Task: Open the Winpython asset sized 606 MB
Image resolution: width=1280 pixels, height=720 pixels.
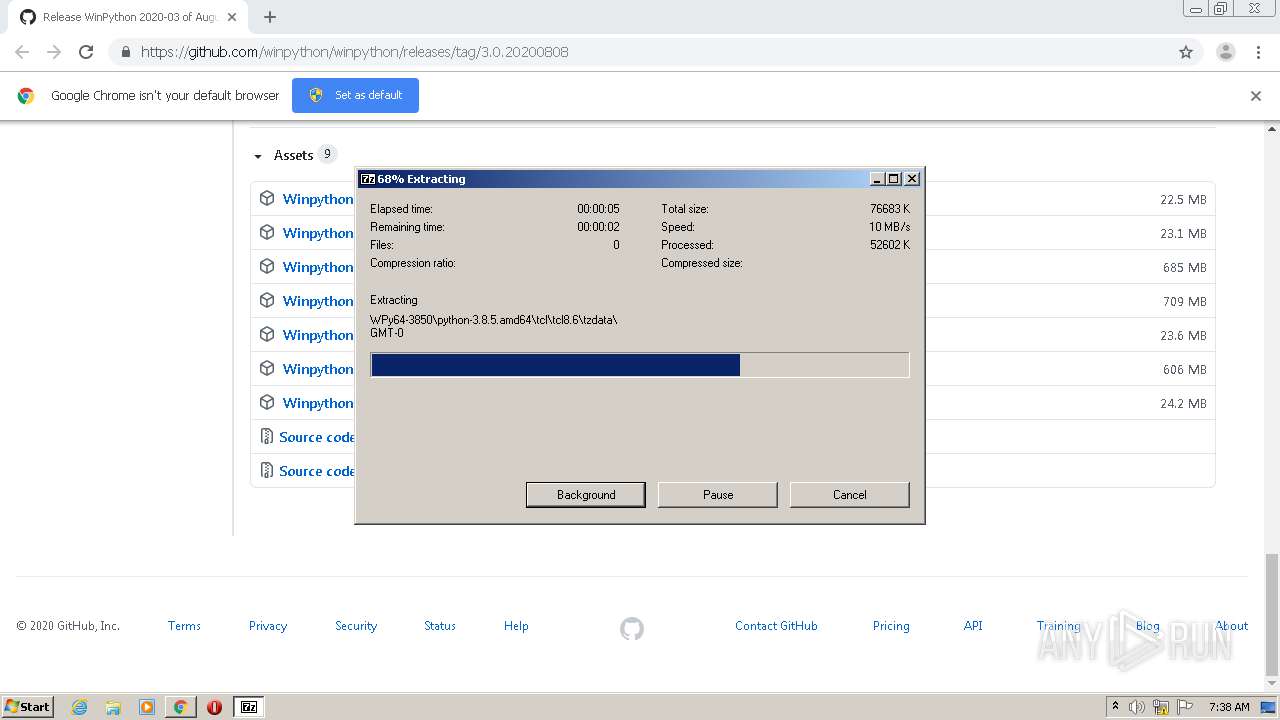Action: coord(318,369)
